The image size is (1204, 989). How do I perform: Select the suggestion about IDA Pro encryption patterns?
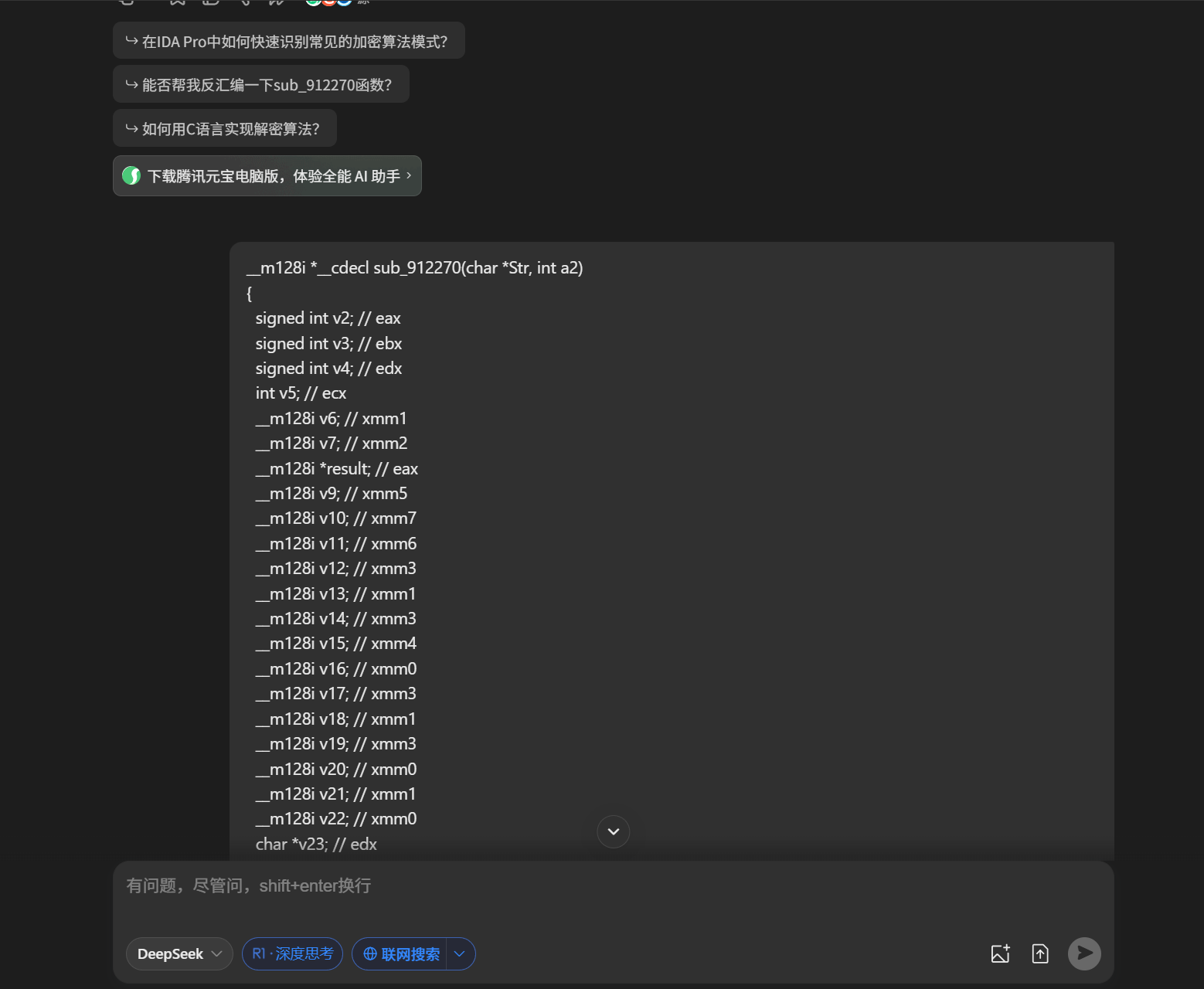pyautogui.click(x=294, y=42)
